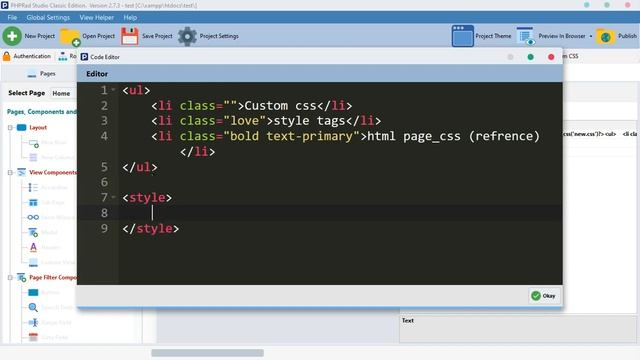Click the Text field area below the editor
This screenshot has width=640, height=360.
pos(518,329)
